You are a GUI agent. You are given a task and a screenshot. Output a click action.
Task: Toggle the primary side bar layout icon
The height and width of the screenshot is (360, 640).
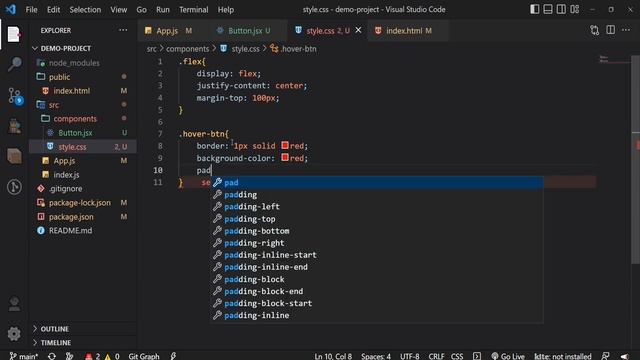(x=534, y=9)
